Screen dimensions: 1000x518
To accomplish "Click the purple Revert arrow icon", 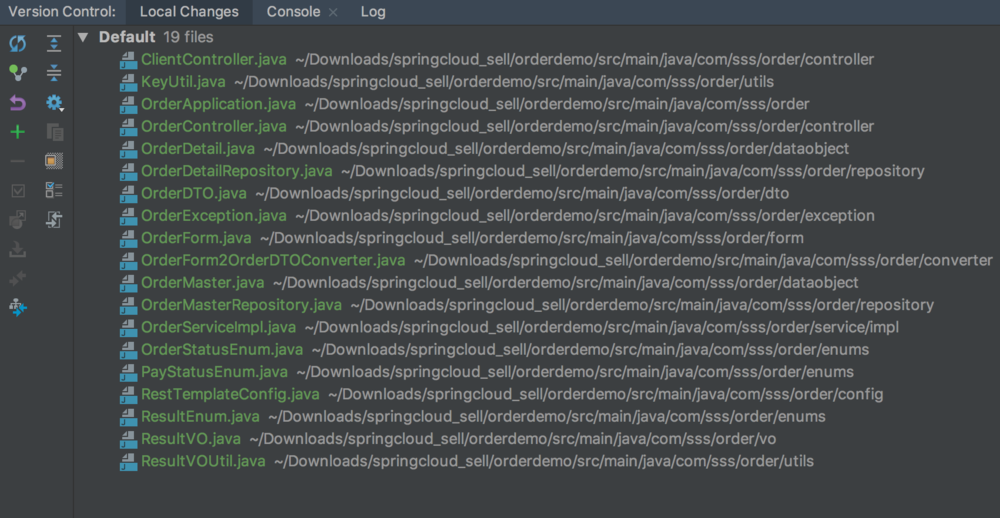I will [18, 102].
